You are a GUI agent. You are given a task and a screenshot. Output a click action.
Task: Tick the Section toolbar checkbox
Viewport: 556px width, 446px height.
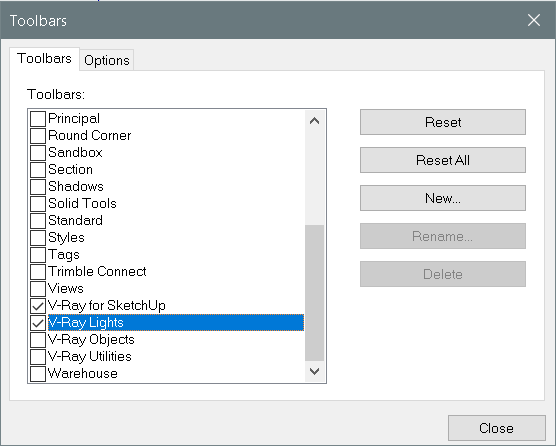pyautogui.click(x=38, y=169)
